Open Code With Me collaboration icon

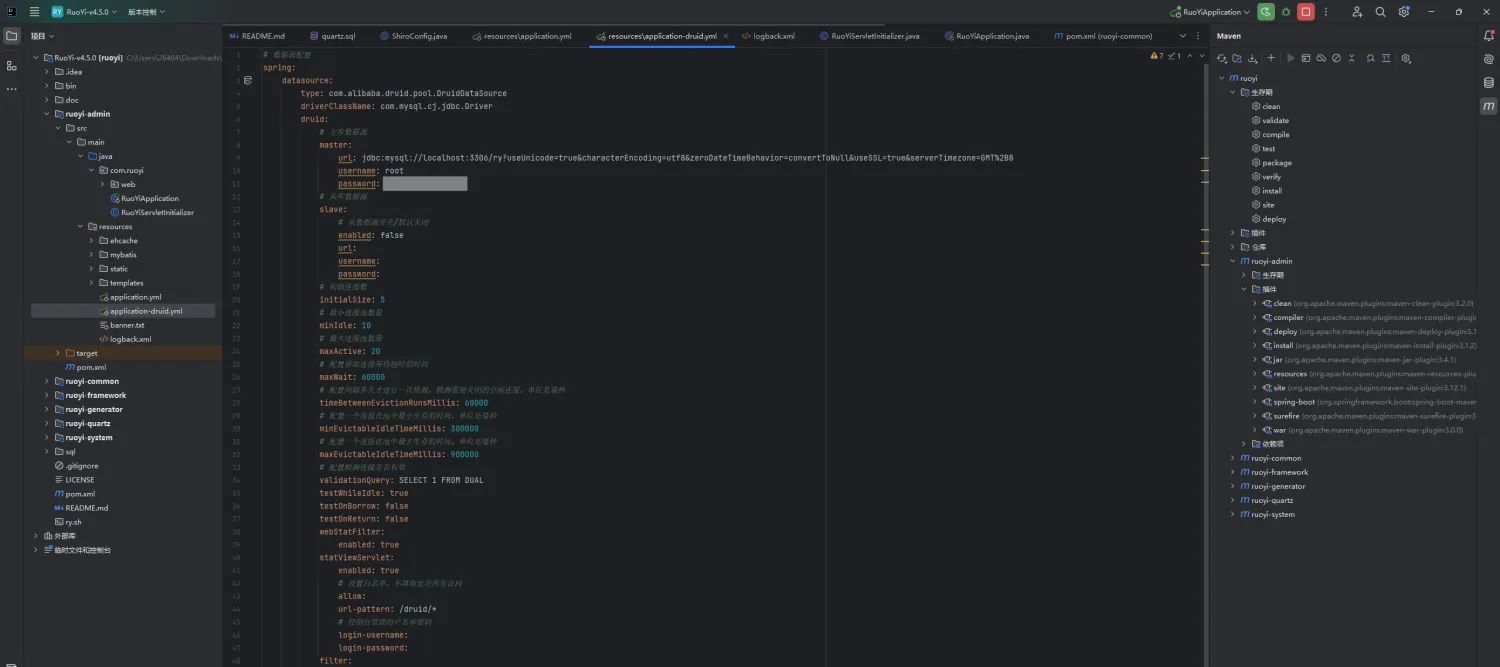[1357, 12]
